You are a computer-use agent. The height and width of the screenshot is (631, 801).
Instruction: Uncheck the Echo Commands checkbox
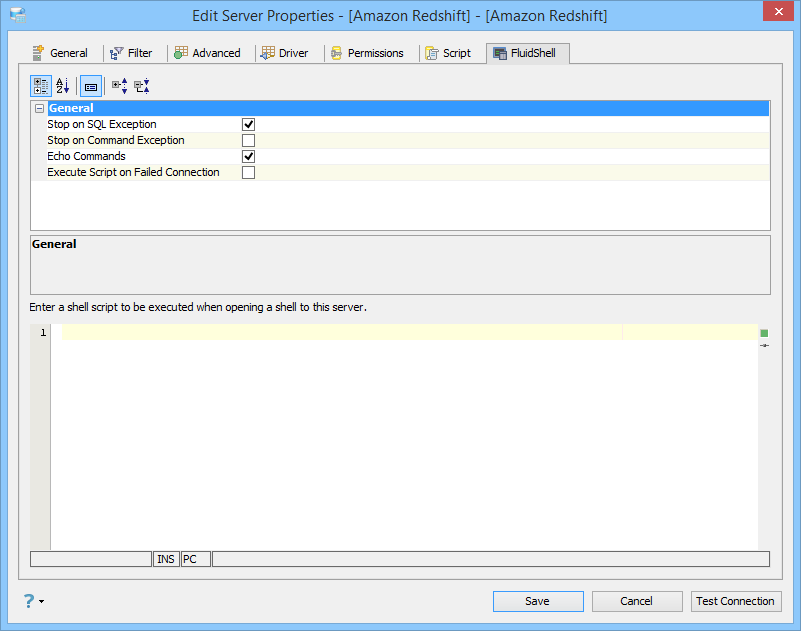click(248, 156)
